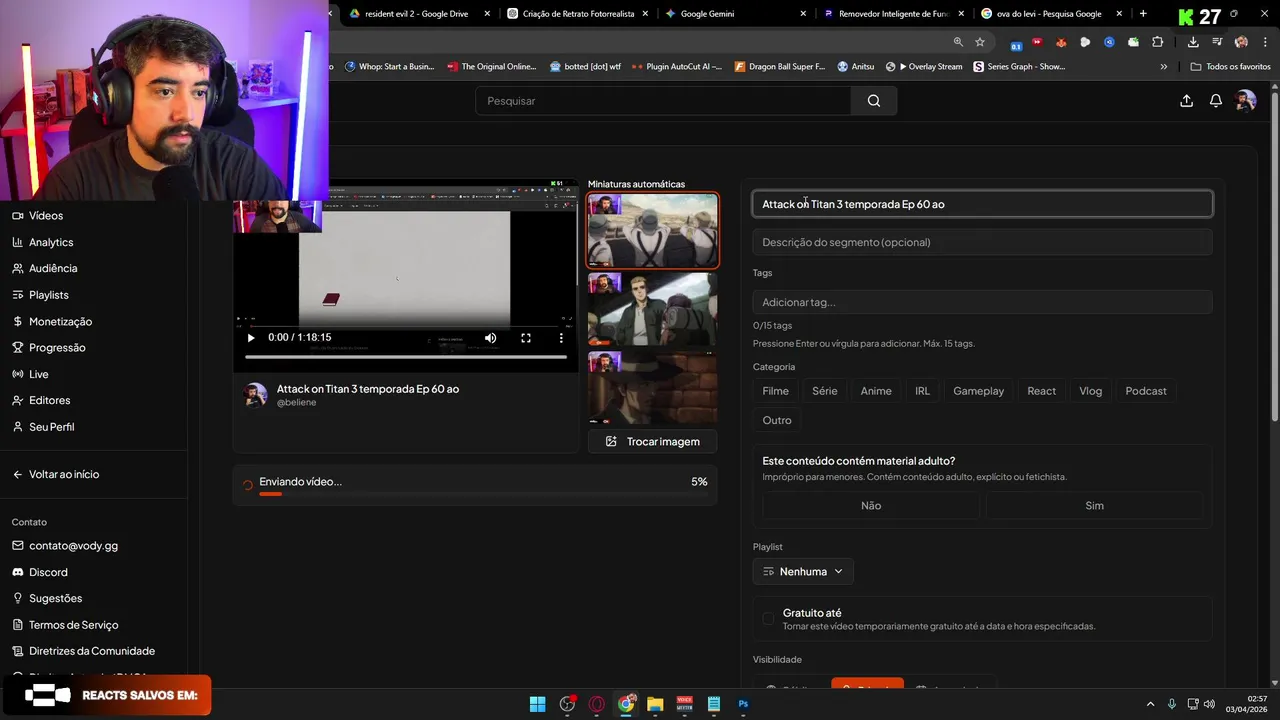Enter fullscreen on the video preview
Image resolution: width=1280 pixels, height=720 pixels.
526,338
